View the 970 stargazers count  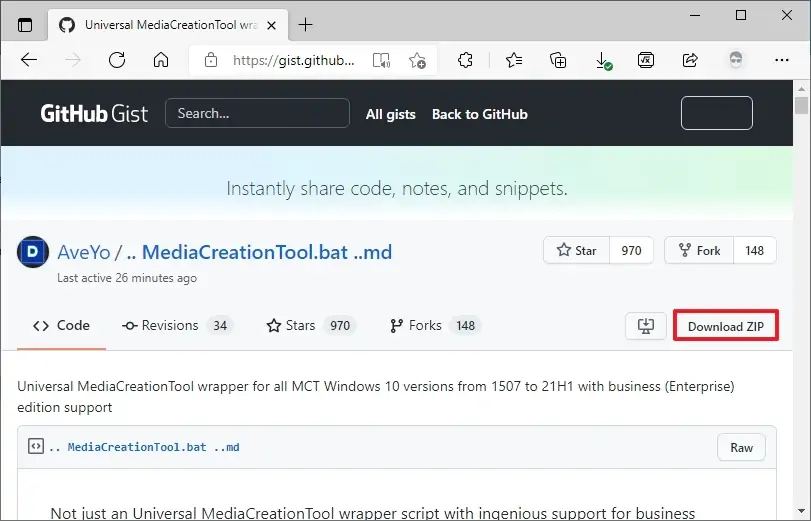point(632,250)
